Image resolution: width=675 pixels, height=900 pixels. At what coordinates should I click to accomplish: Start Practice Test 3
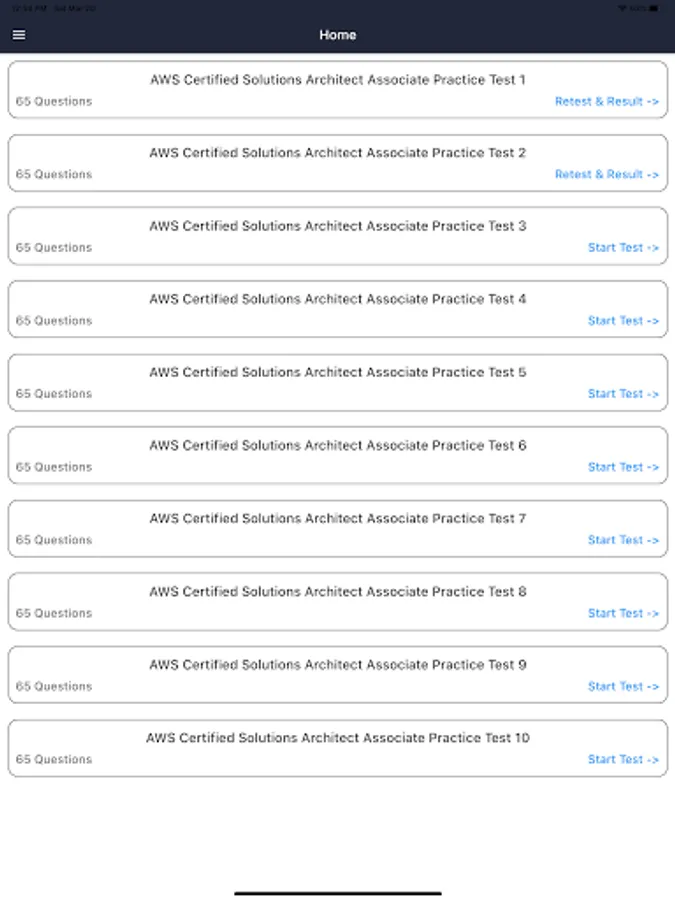point(623,247)
